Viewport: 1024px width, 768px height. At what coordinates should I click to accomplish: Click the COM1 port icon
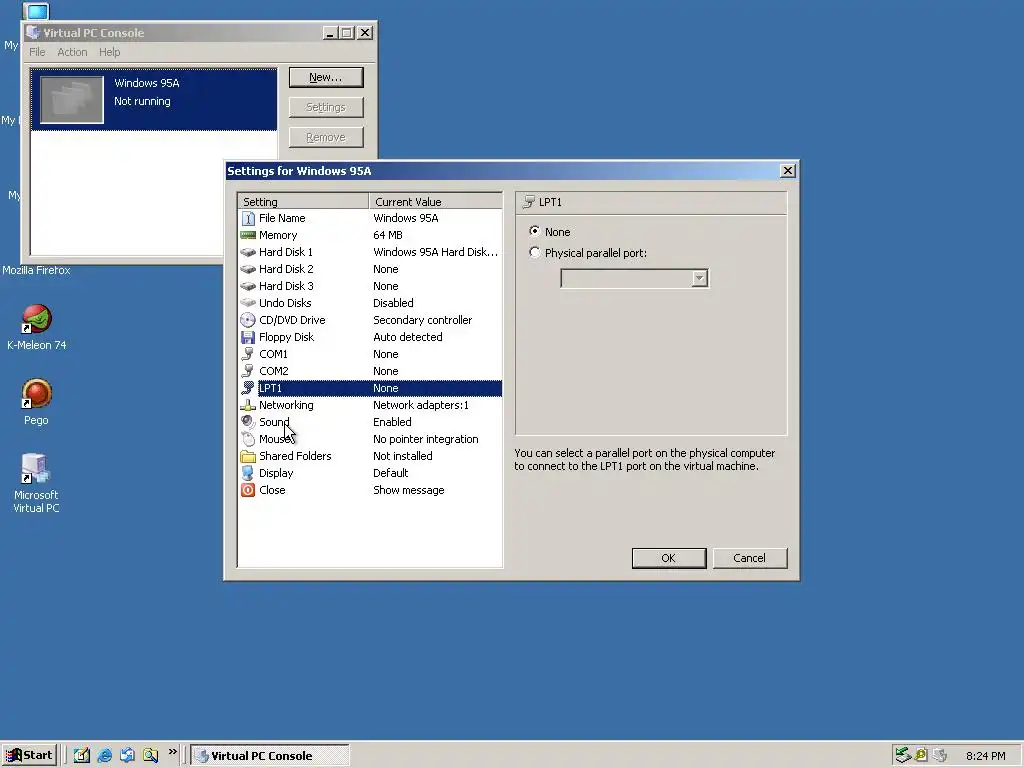248,354
